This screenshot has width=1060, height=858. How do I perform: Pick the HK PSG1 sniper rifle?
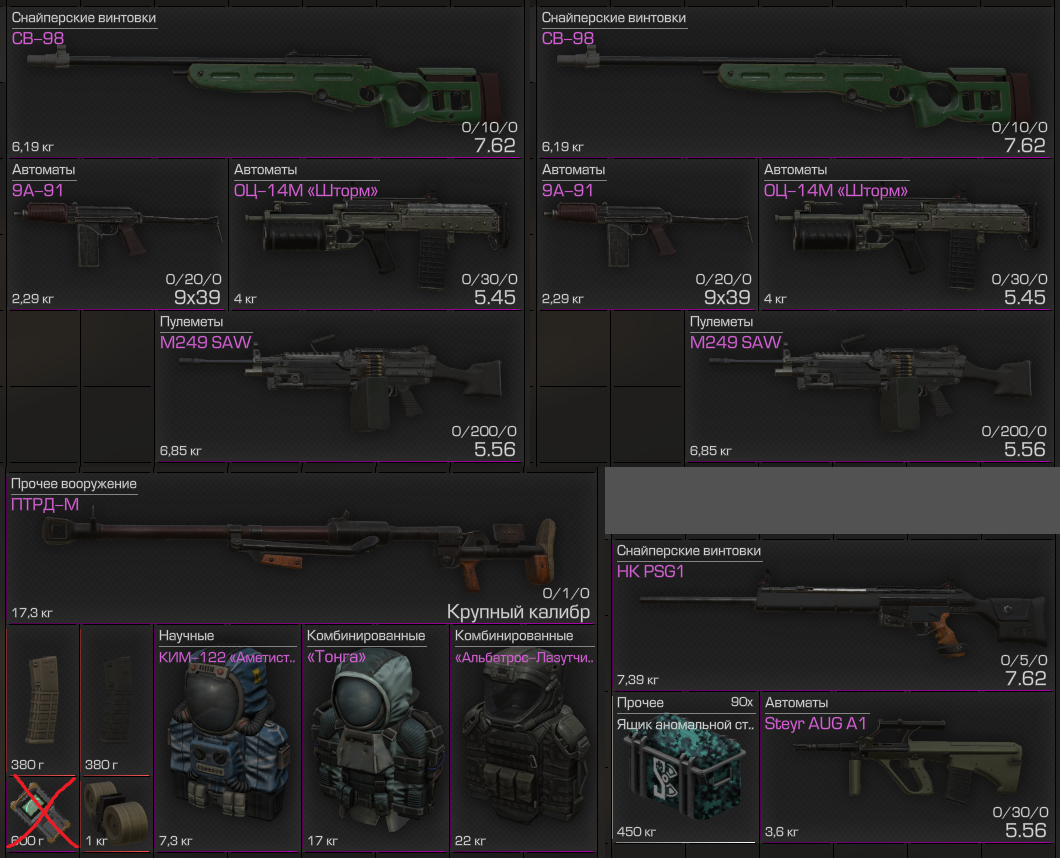point(832,615)
